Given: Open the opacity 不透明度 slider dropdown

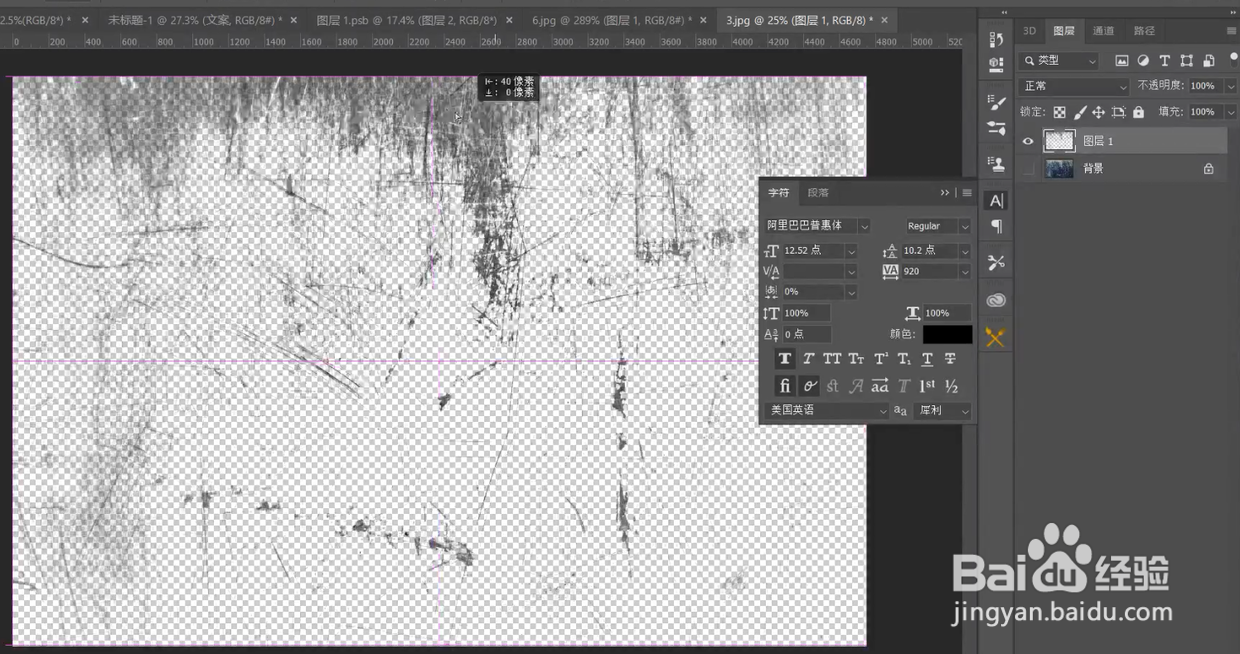Looking at the screenshot, I should 1230,87.
